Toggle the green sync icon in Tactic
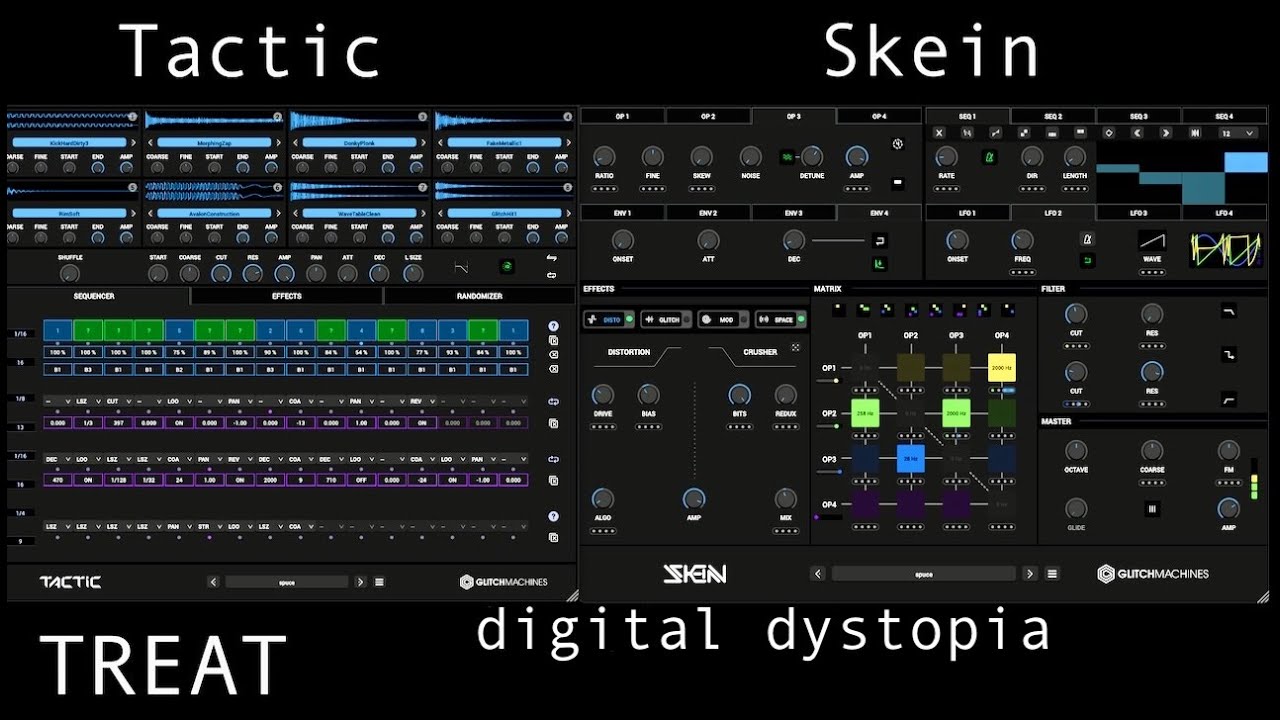 507,267
